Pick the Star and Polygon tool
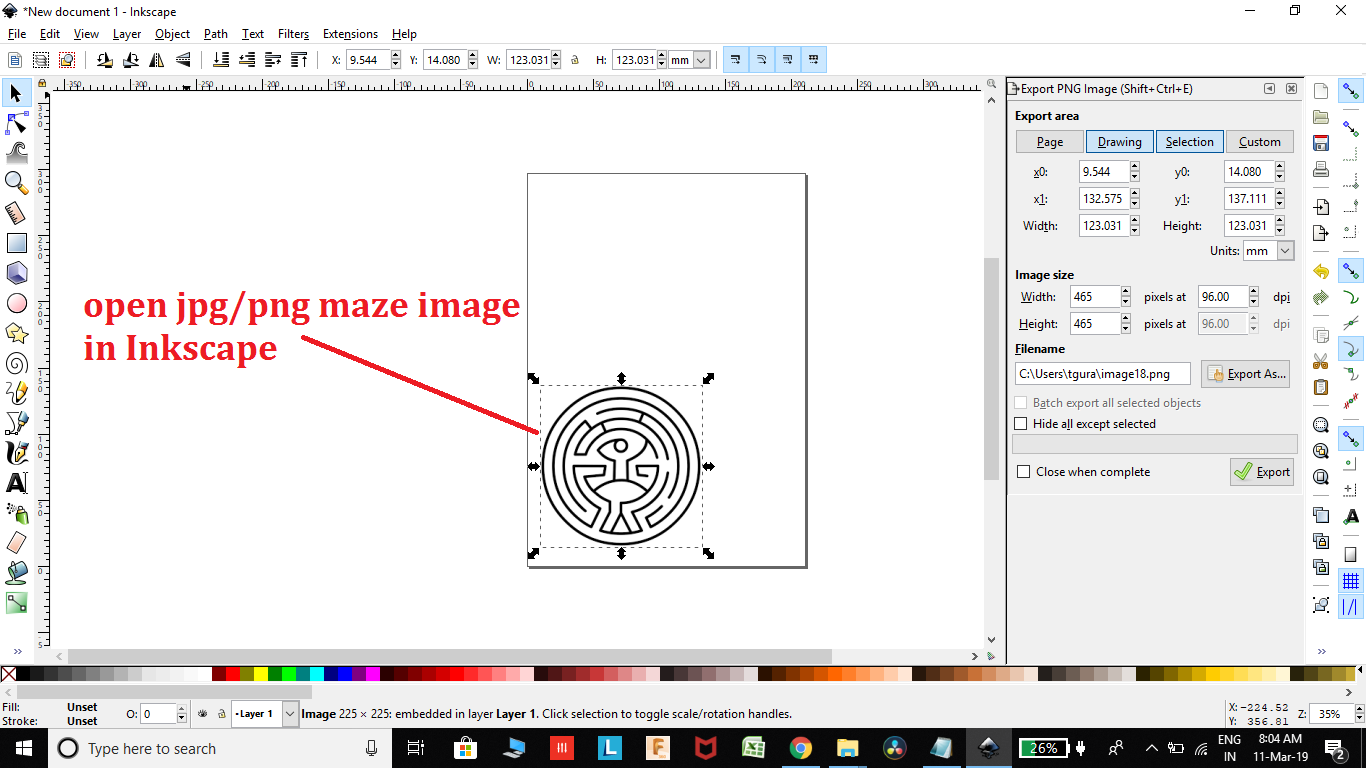Viewport: 1366px width, 768px height. coord(17,333)
